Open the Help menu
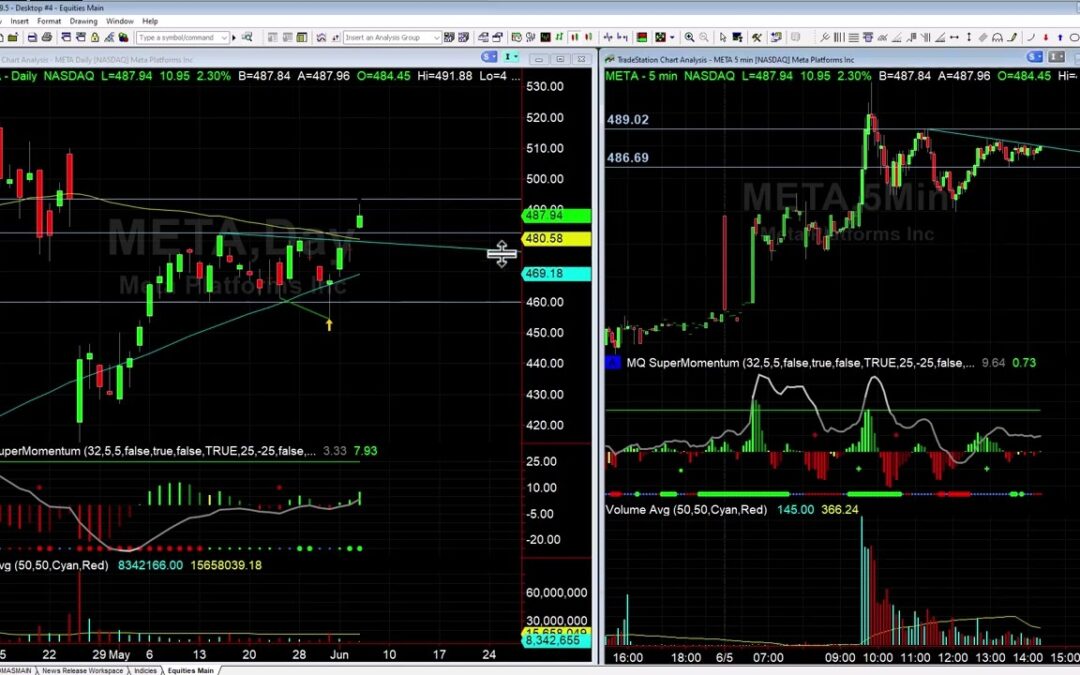 pyautogui.click(x=149, y=21)
